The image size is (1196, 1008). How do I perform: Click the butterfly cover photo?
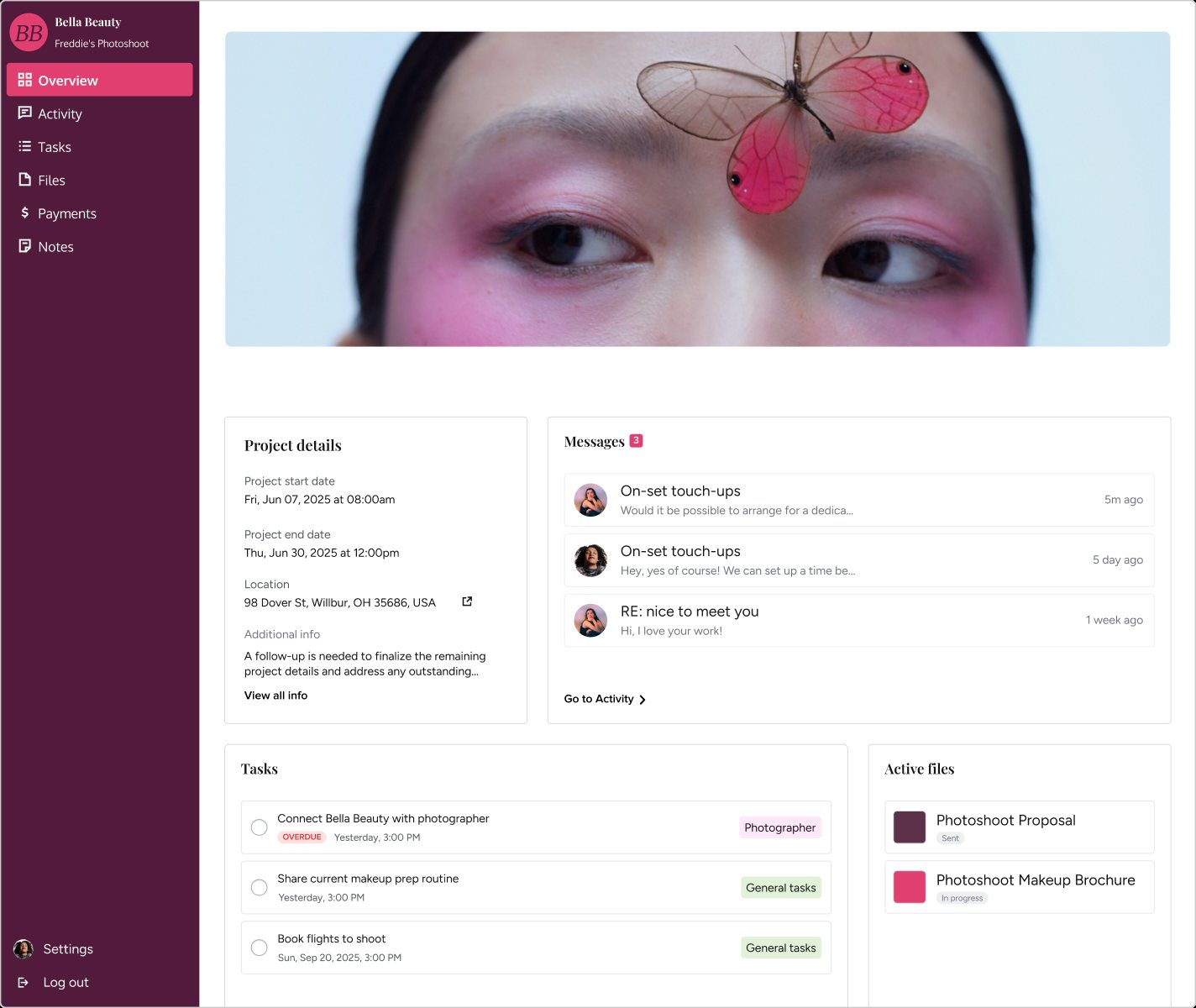[697, 189]
